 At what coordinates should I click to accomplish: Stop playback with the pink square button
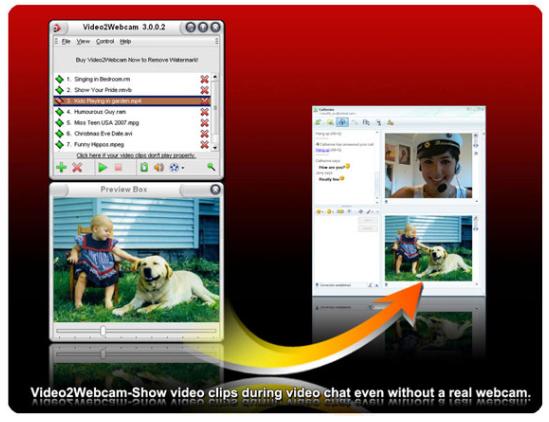[x=118, y=168]
